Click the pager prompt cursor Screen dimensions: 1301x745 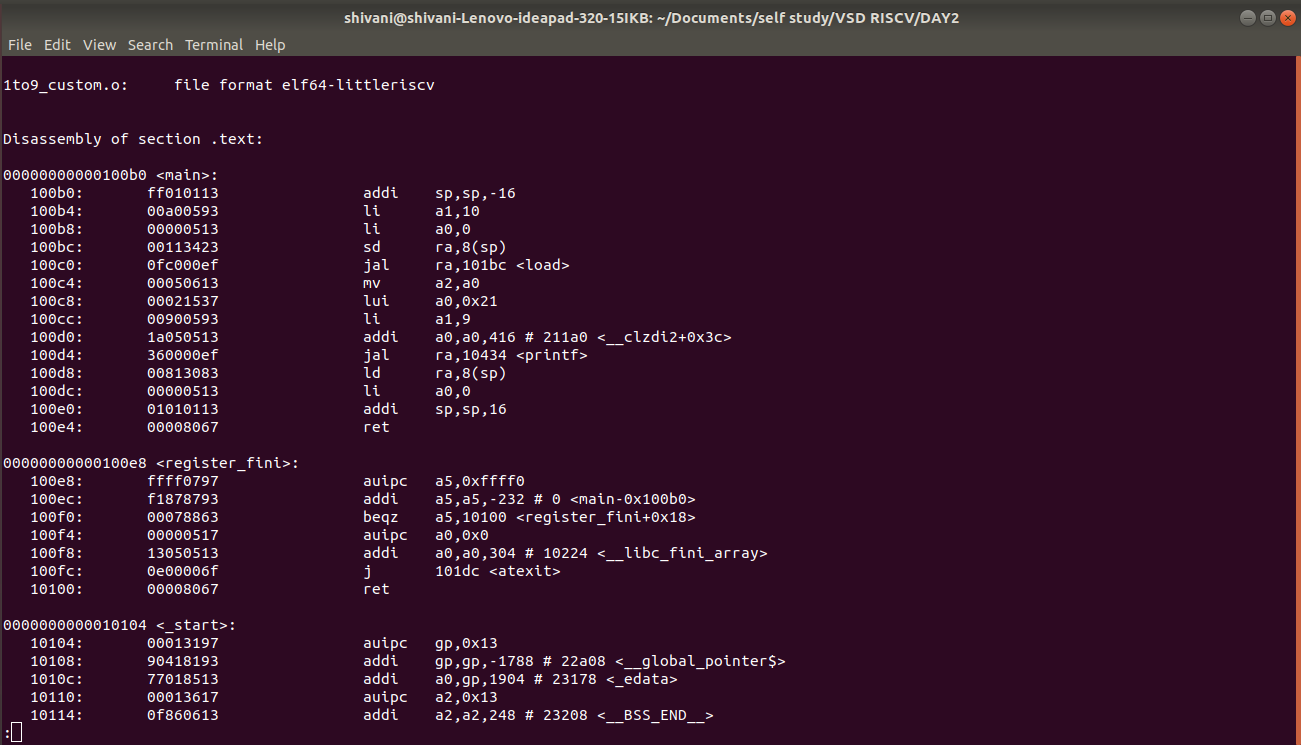click(16, 733)
